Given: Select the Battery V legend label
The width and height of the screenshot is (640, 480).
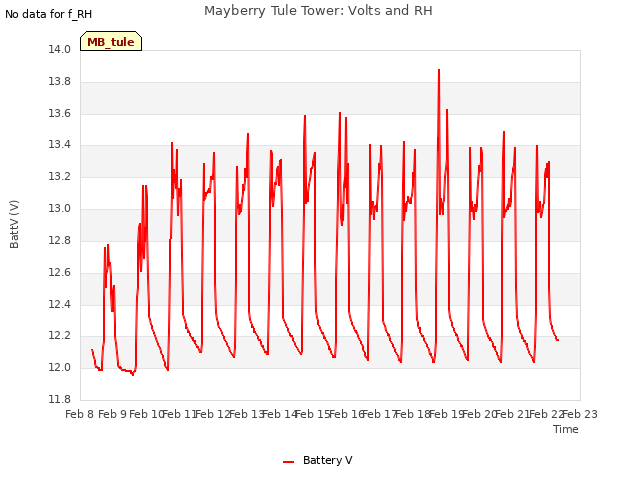Looking at the screenshot, I should coord(327,460).
